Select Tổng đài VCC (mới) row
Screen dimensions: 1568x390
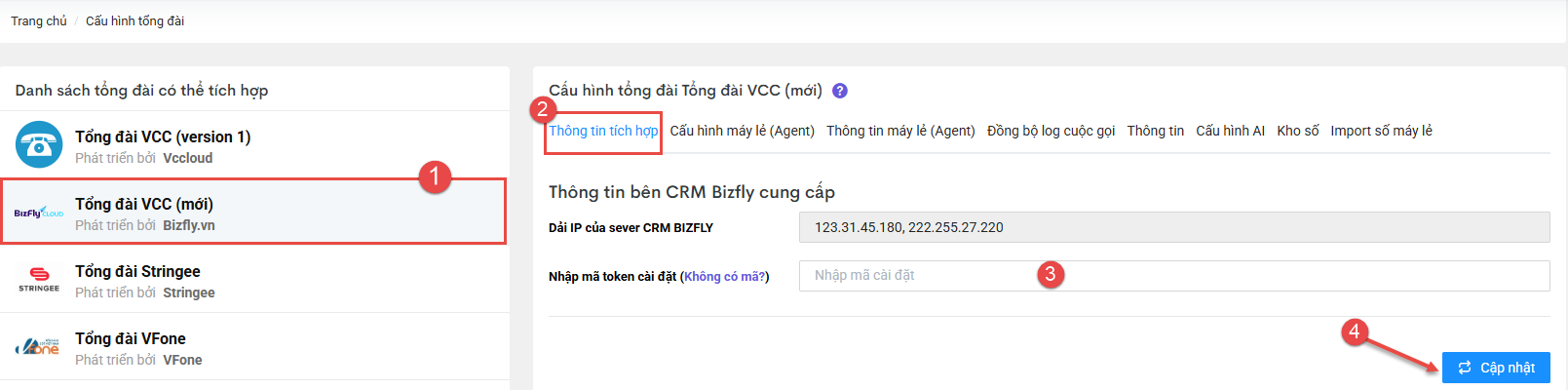pos(254,213)
